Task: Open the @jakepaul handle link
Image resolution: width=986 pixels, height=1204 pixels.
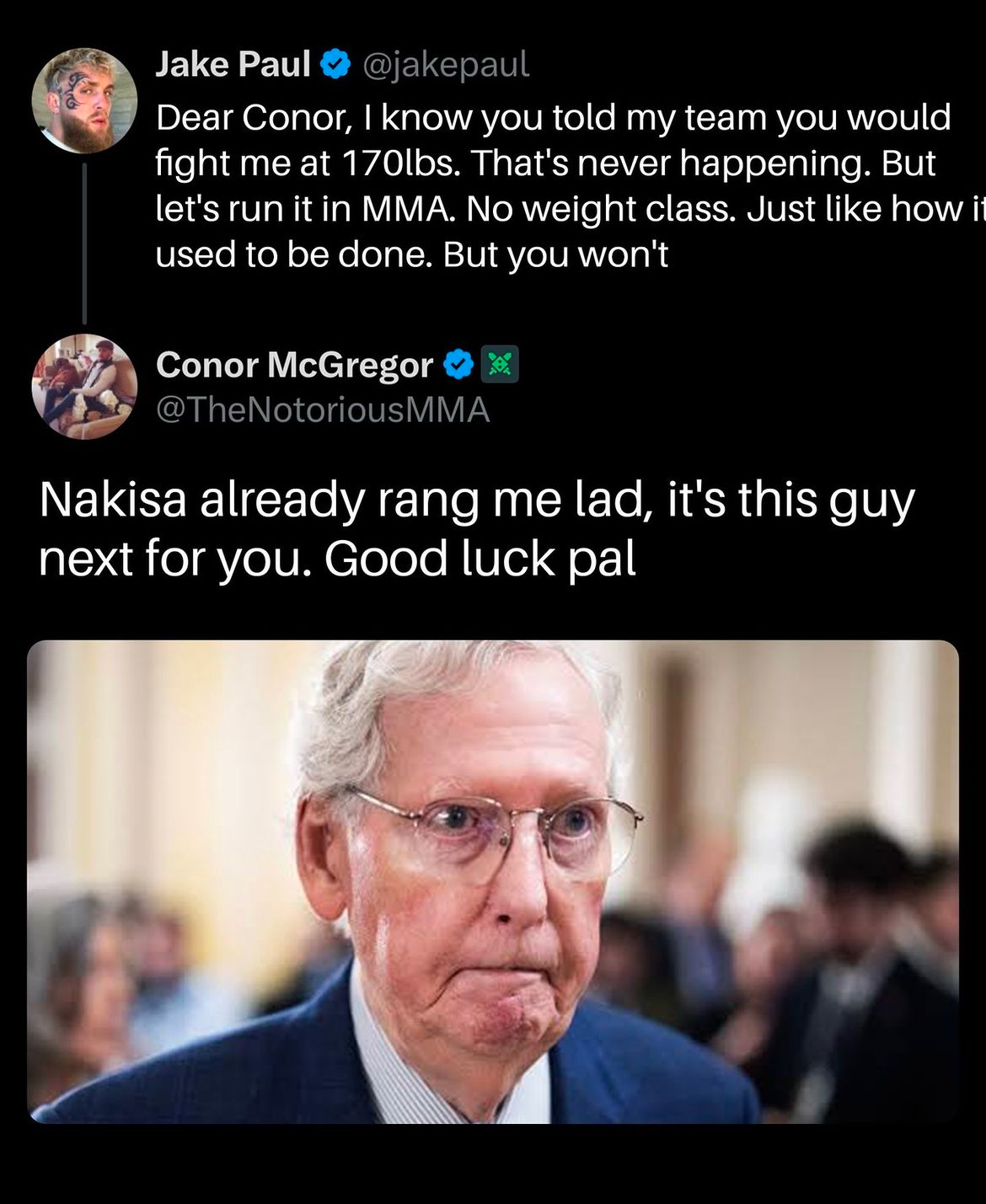Action: [446, 65]
